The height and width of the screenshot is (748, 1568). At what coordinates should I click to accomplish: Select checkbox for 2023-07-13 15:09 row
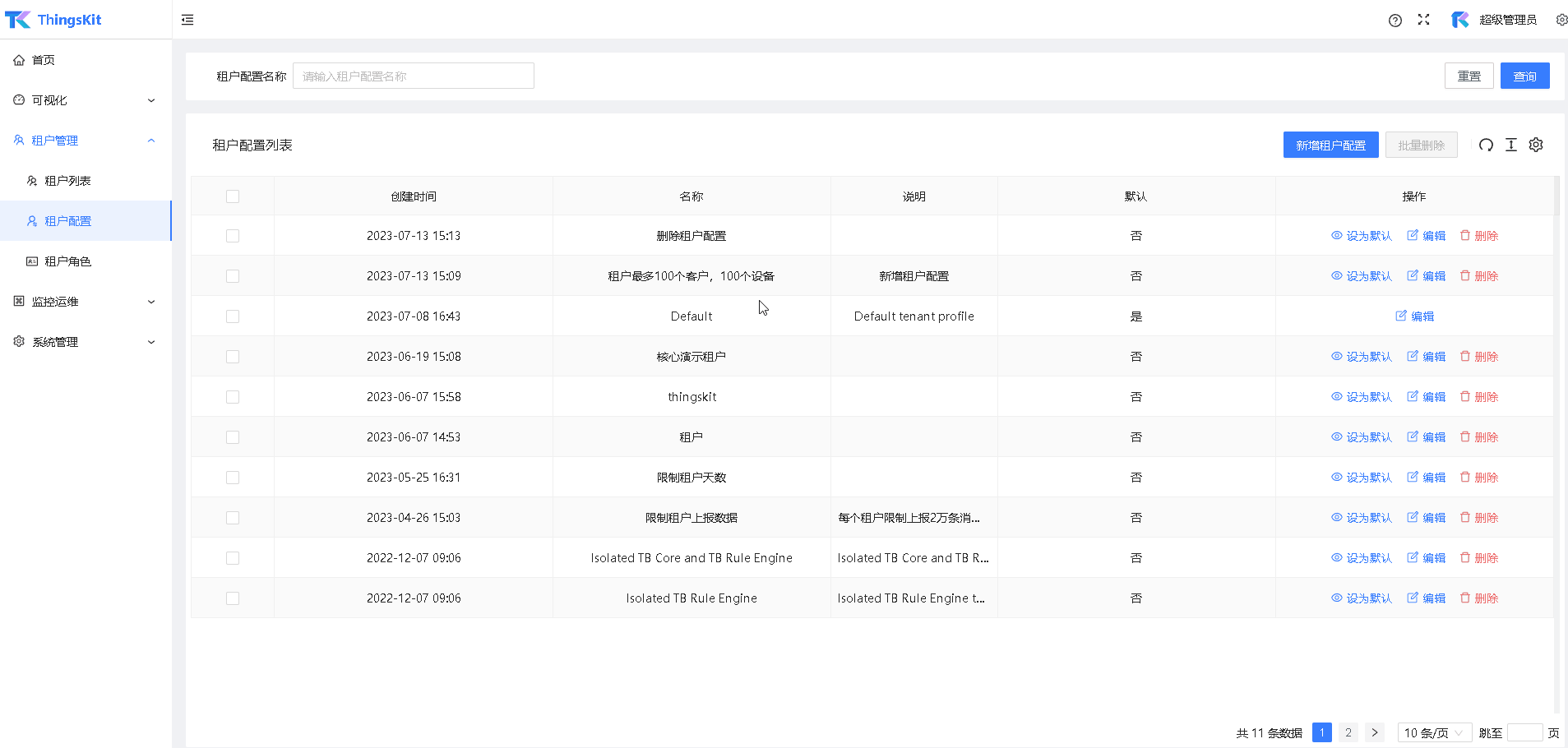coord(233,276)
